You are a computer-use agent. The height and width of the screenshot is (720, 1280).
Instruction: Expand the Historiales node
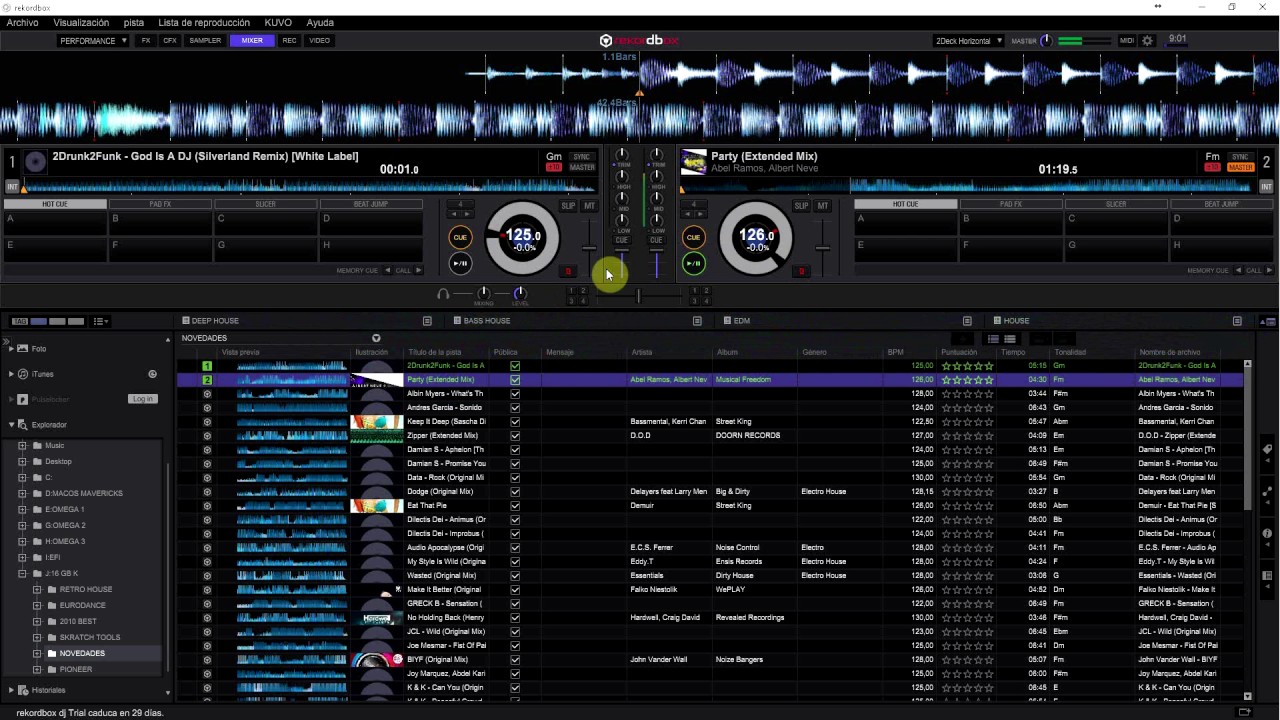pos(12,690)
